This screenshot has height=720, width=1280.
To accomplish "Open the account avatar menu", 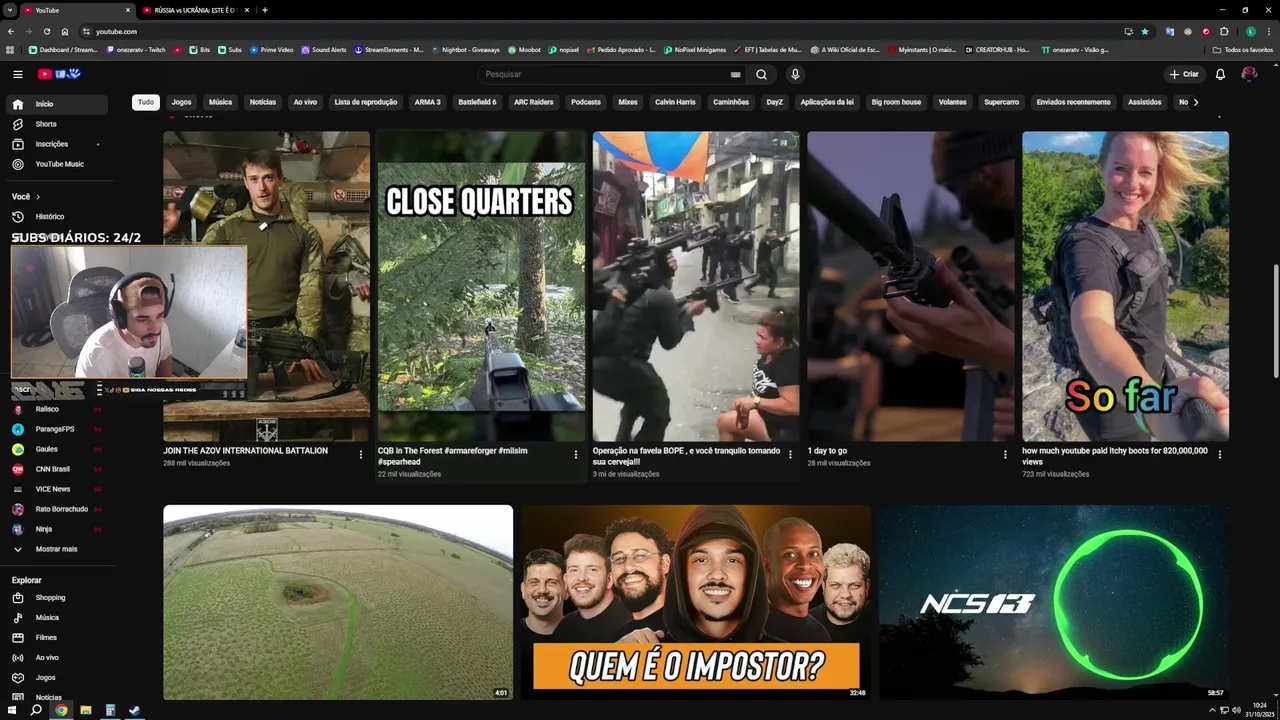I will [x=1249, y=74].
